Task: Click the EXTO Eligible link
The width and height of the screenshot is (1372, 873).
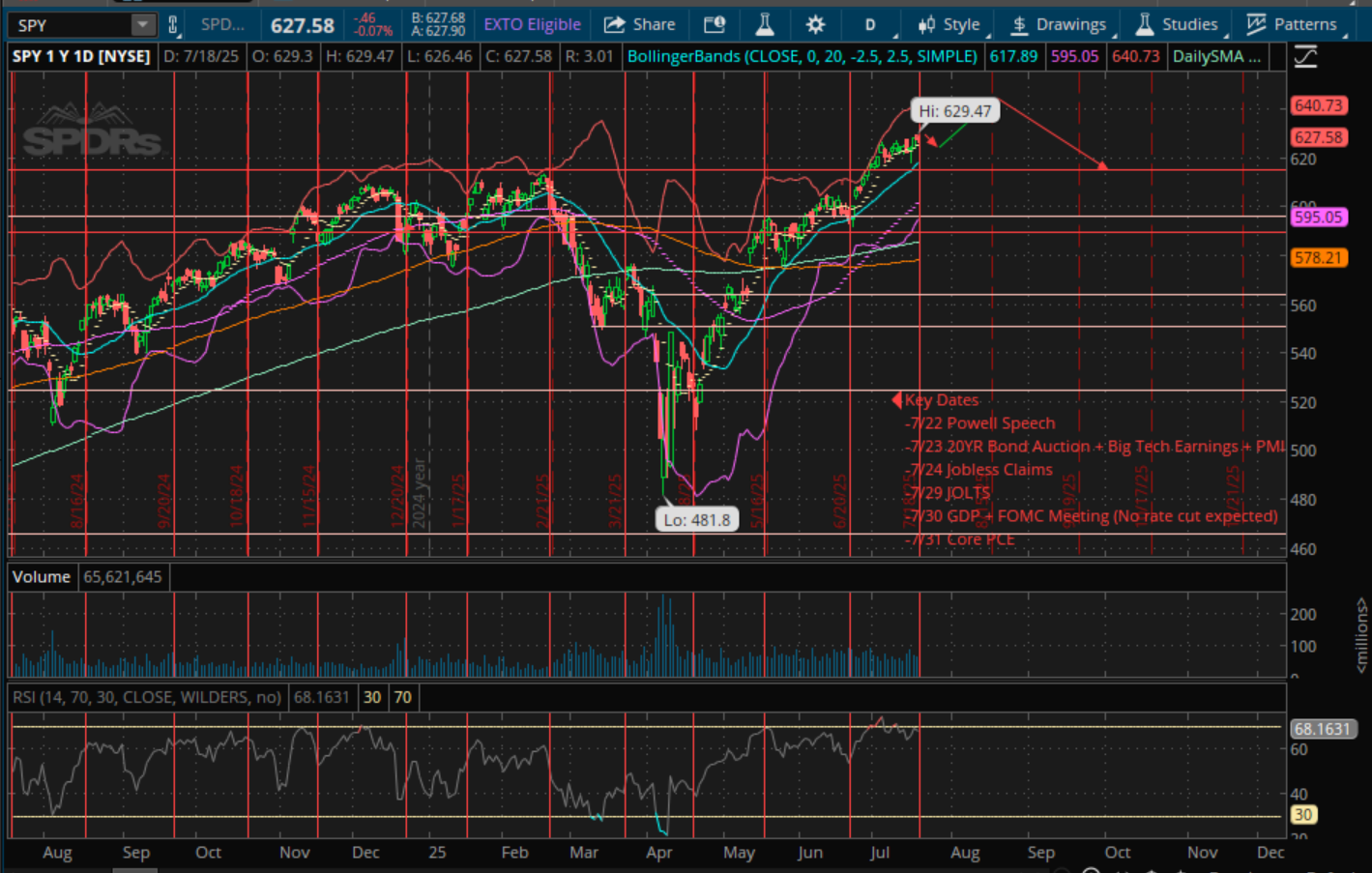Action: coord(532,24)
